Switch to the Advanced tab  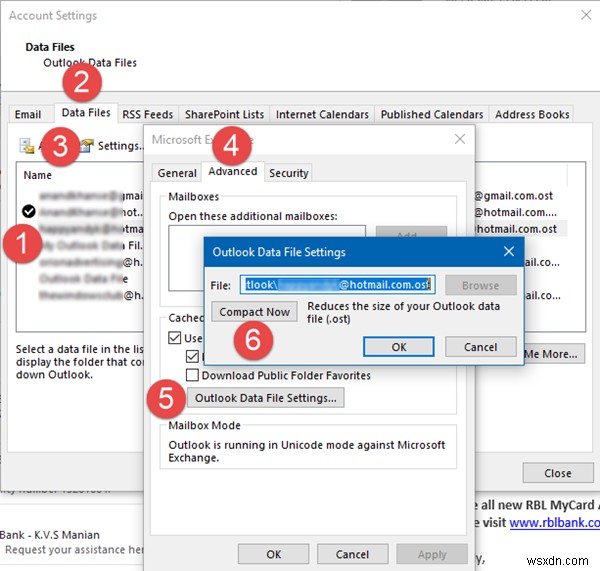click(x=233, y=171)
